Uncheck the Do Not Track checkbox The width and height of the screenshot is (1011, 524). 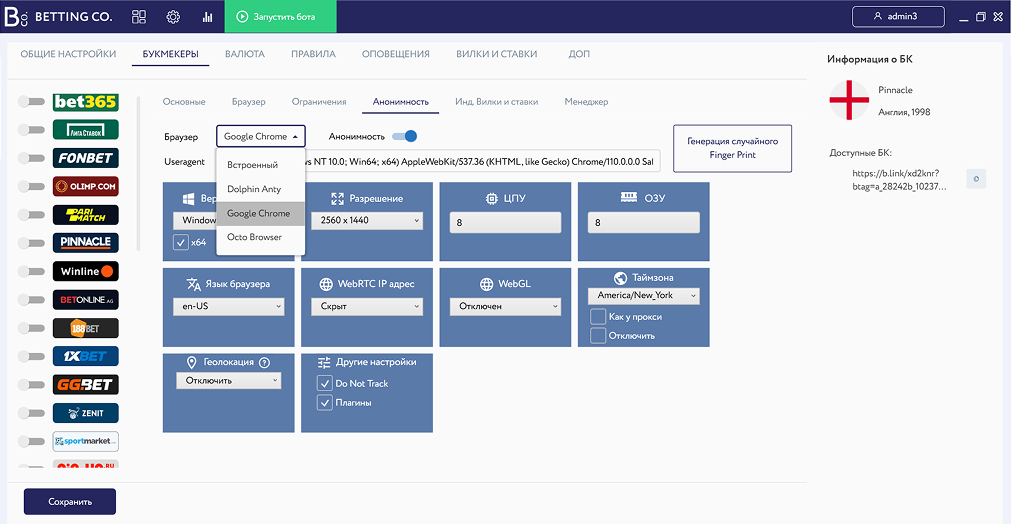[324, 384]
